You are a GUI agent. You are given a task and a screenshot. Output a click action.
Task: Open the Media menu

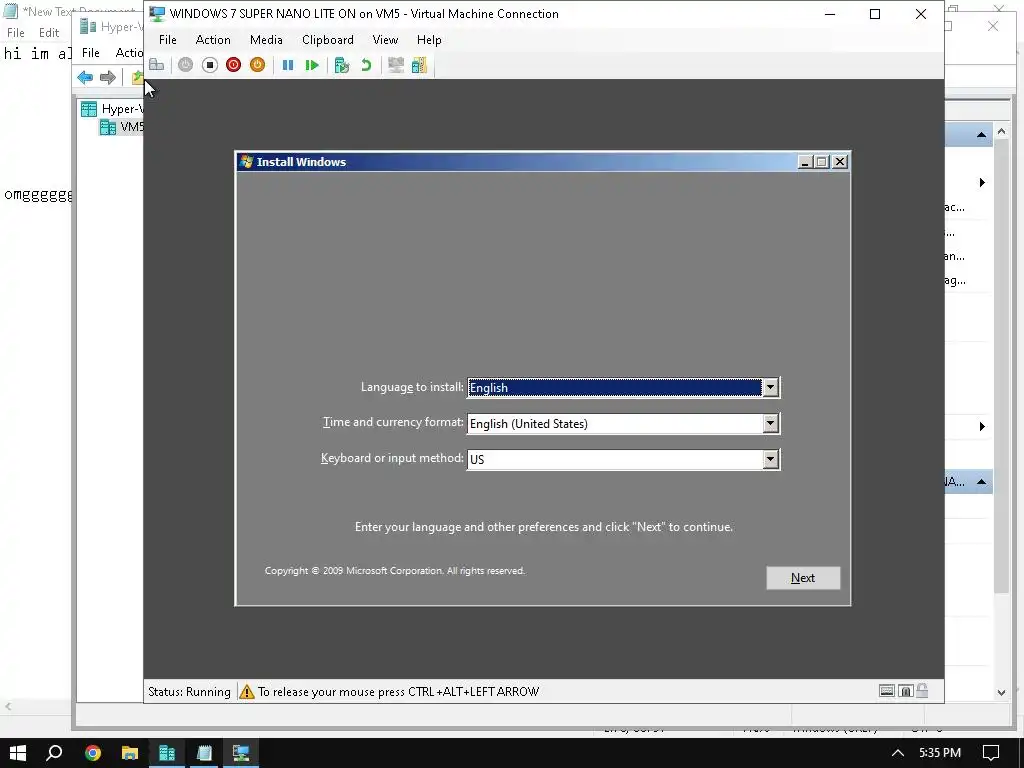266,40
